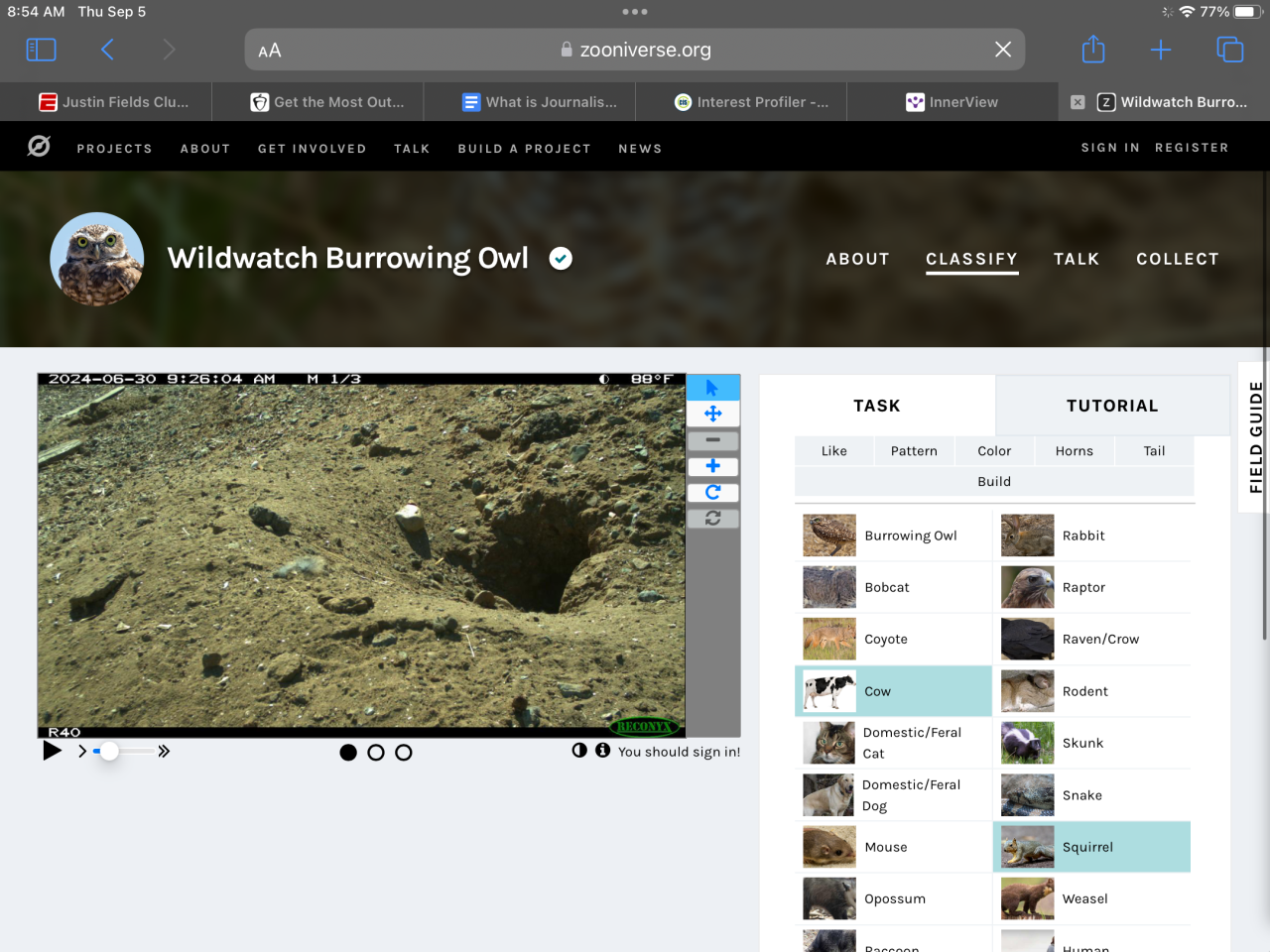Play the image sequence

coord(53,751)
